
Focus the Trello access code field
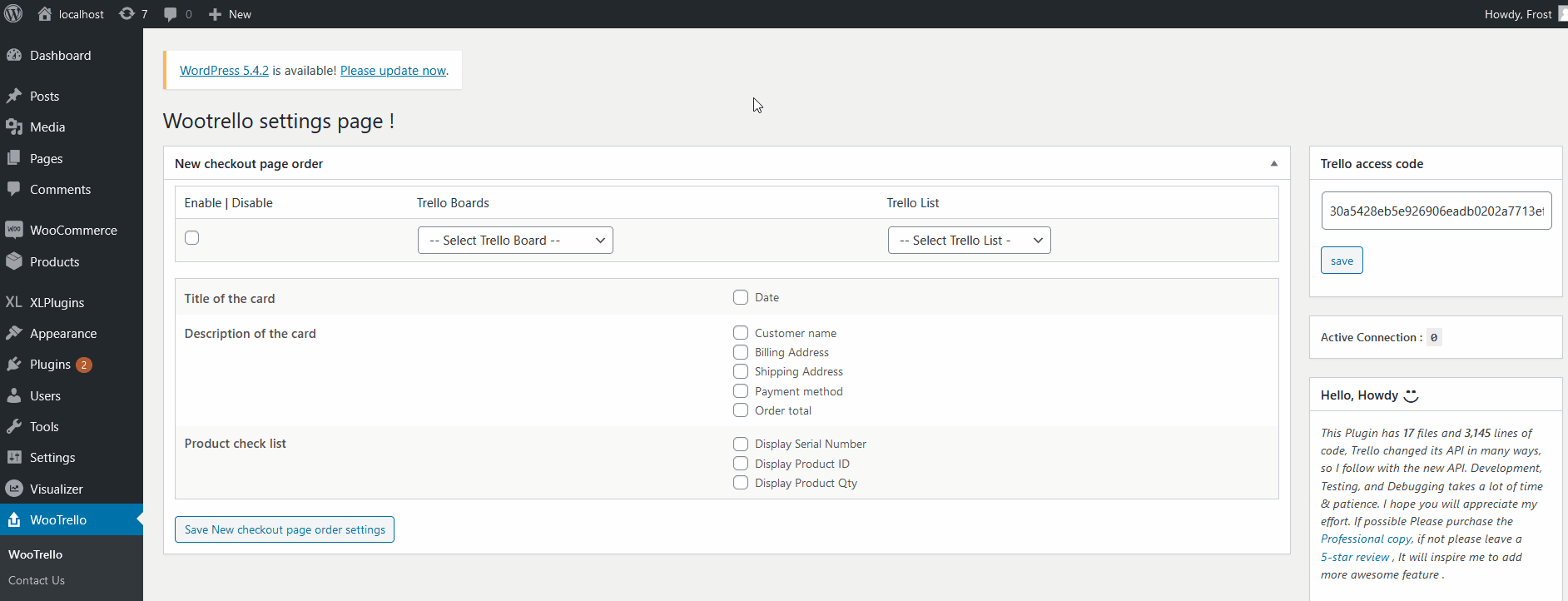point(1437,211)
